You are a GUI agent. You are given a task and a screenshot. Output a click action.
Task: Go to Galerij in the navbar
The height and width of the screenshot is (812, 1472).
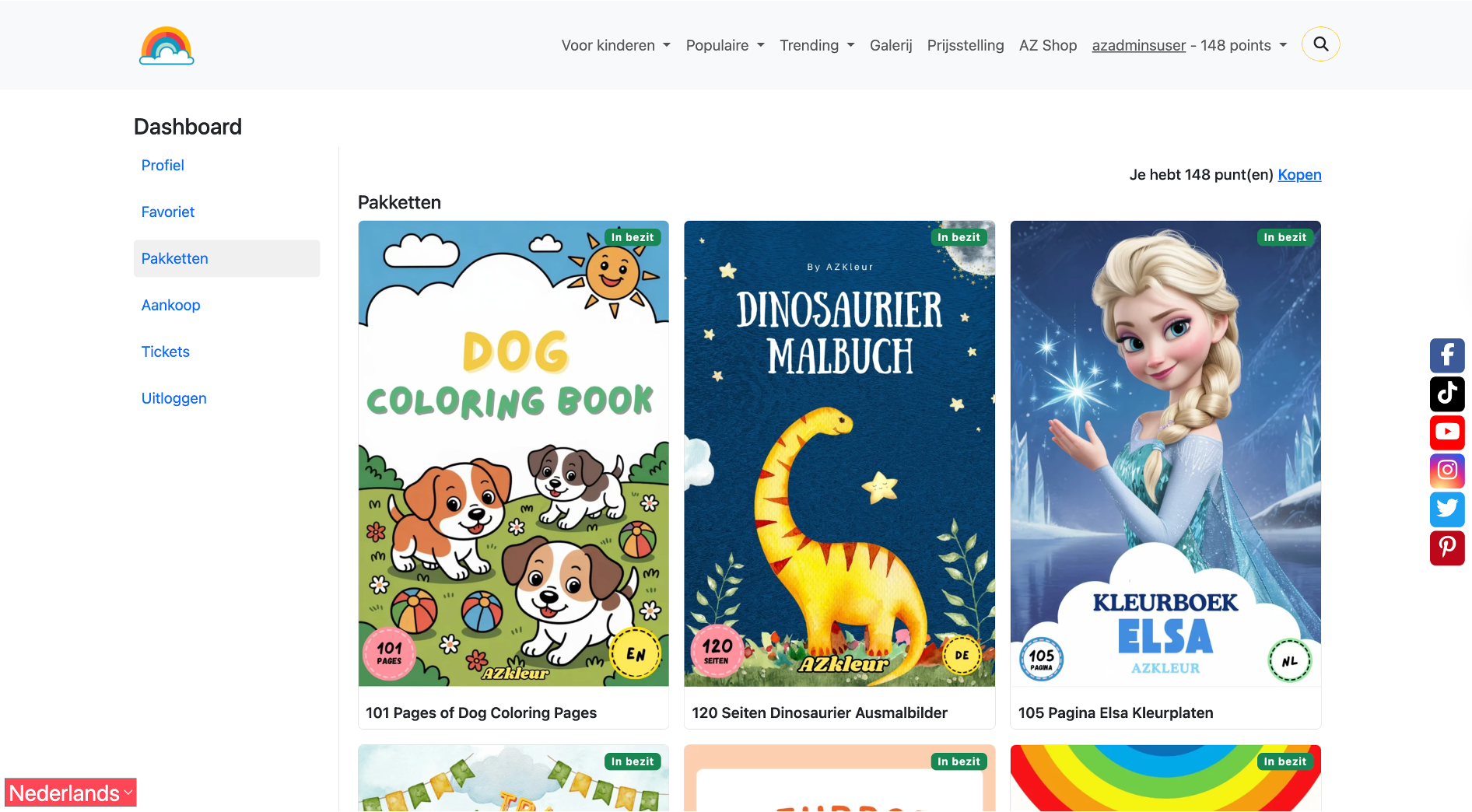891,45
